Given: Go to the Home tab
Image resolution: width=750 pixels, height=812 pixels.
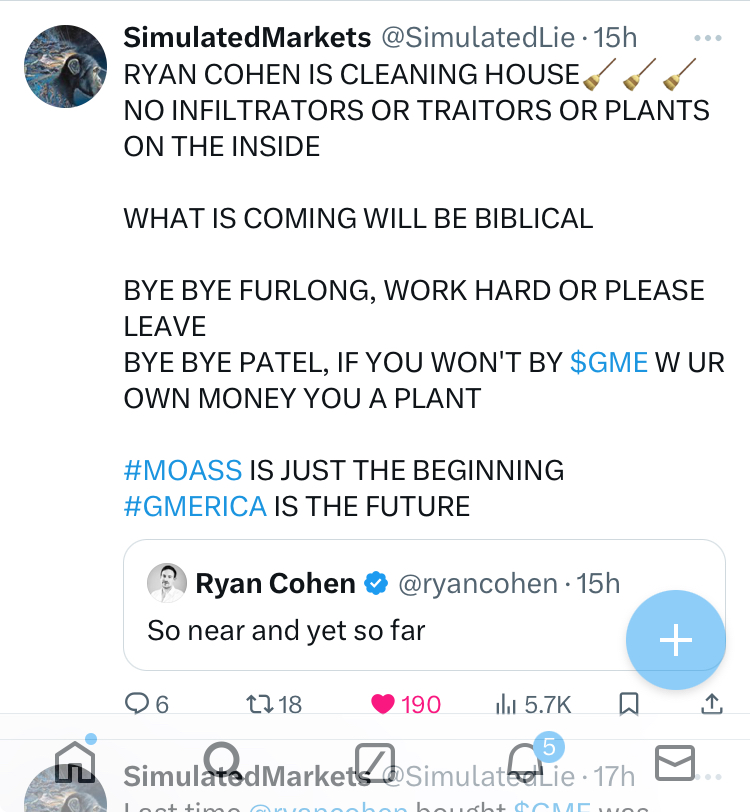Looking at the screenshot, I should pyautogui.click(x=75, y=765).
